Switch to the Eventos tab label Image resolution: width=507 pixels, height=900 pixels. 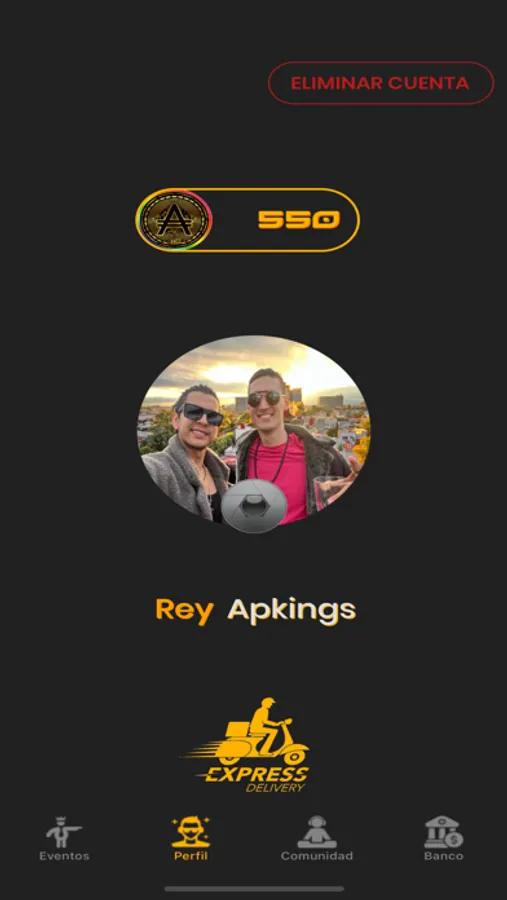point(64,856)
